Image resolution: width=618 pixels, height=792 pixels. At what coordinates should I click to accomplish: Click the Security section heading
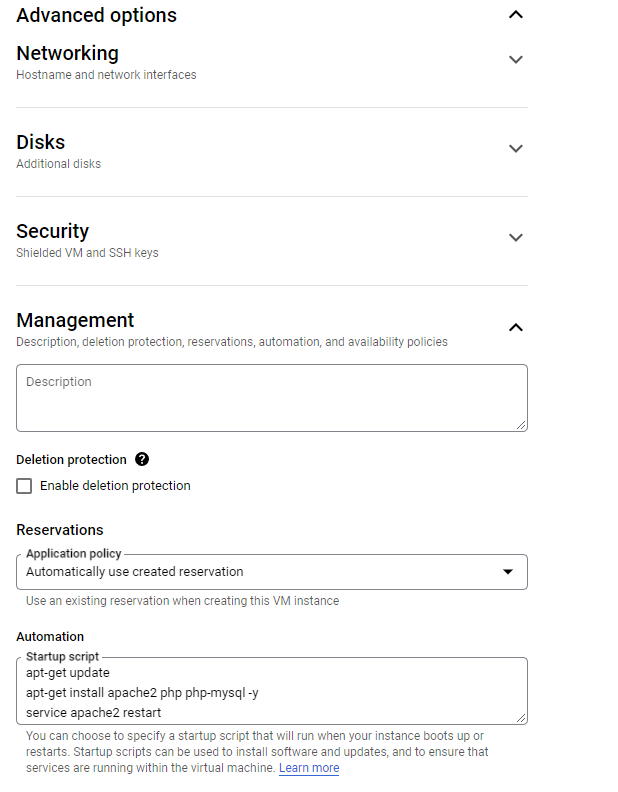pos(53,231)
